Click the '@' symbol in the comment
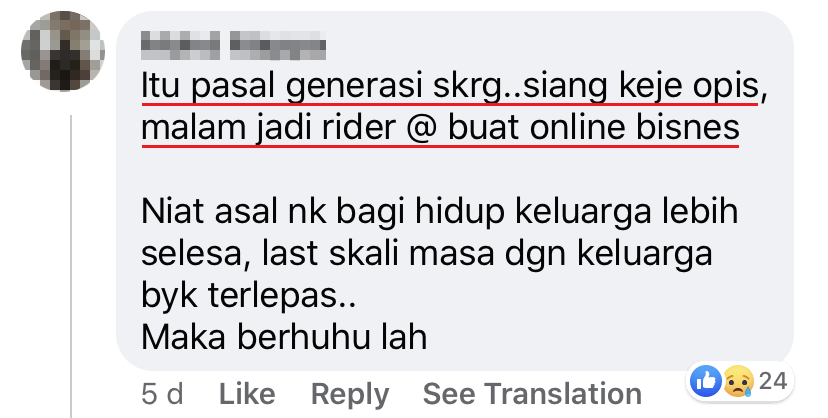The image size is (828, 418). (422, 128)
